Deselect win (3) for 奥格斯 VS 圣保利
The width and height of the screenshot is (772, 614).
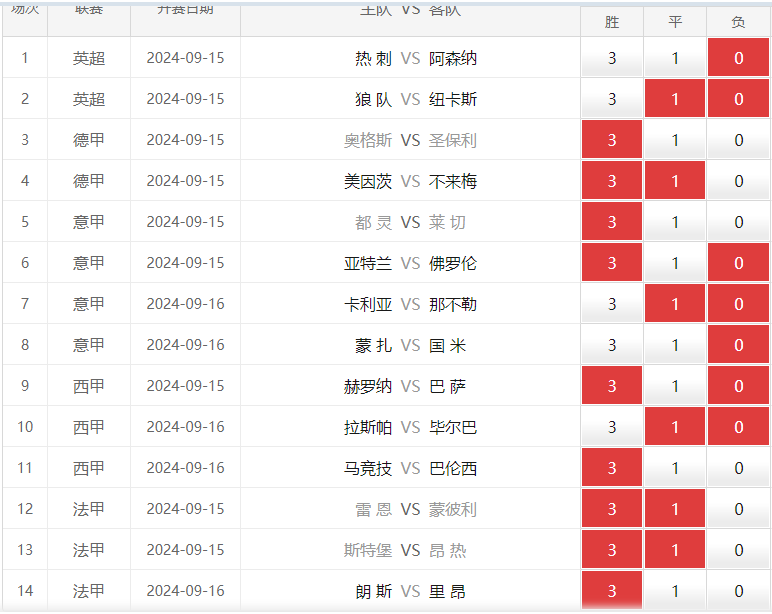click(x=612, y=140)
